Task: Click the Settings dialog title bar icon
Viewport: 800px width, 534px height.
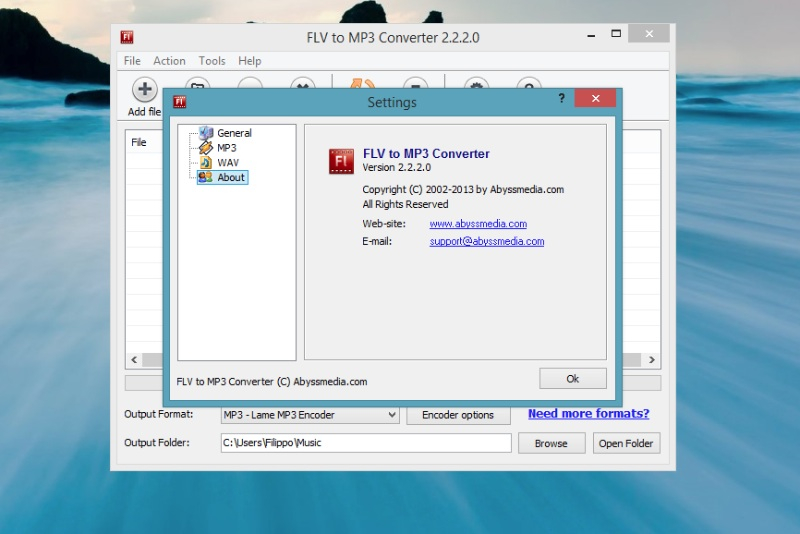Action: 181,102
